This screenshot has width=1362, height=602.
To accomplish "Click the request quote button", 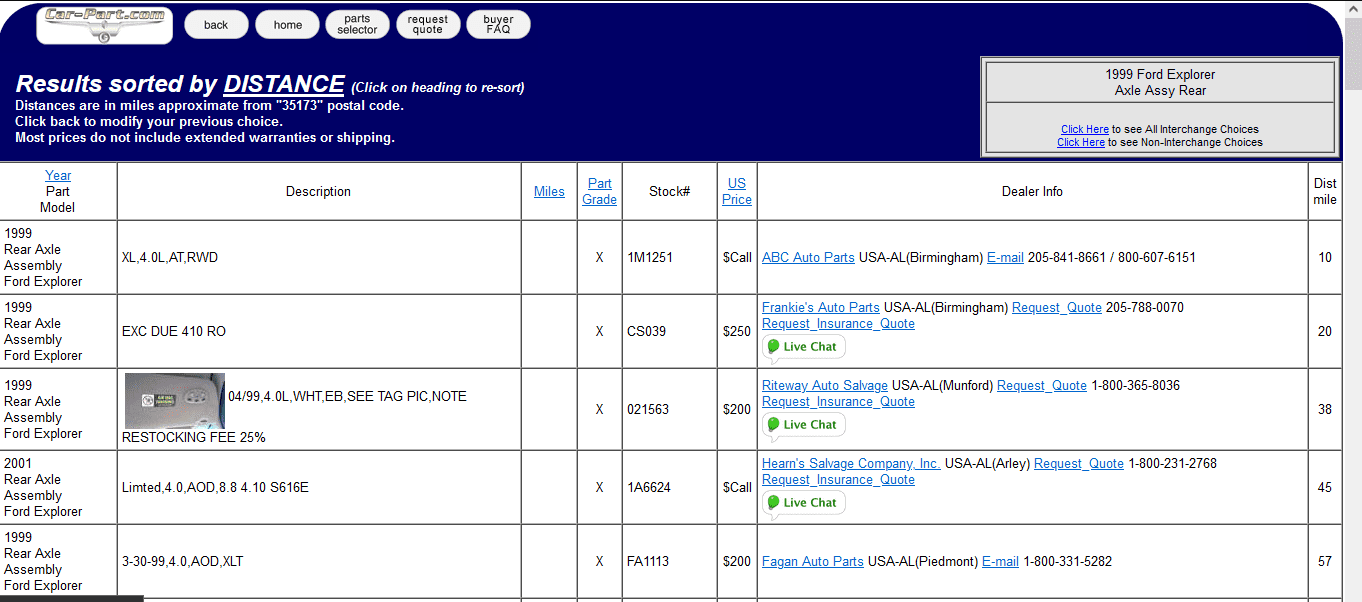I will point(427,25).
